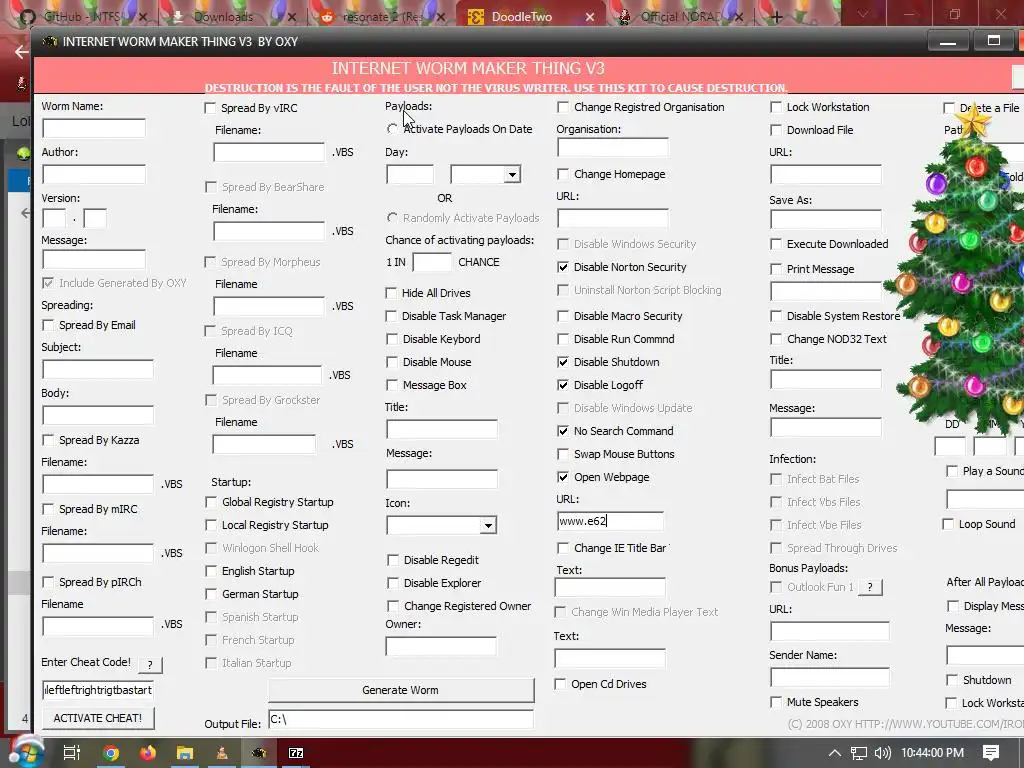Click the question mark beside Outlook Fun 1

[869, 587]
